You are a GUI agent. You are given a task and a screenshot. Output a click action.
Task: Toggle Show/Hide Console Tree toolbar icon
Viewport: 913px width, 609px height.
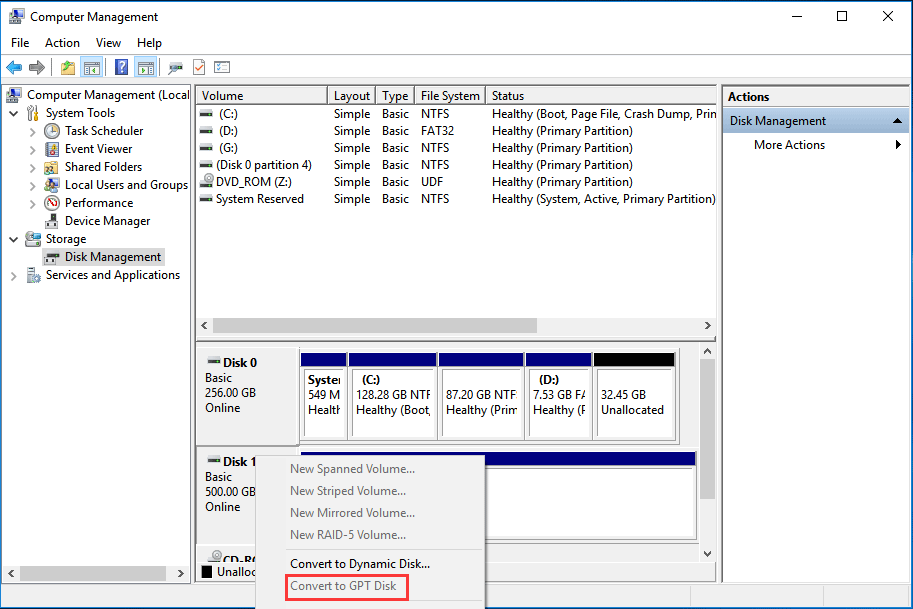[92, 68]
